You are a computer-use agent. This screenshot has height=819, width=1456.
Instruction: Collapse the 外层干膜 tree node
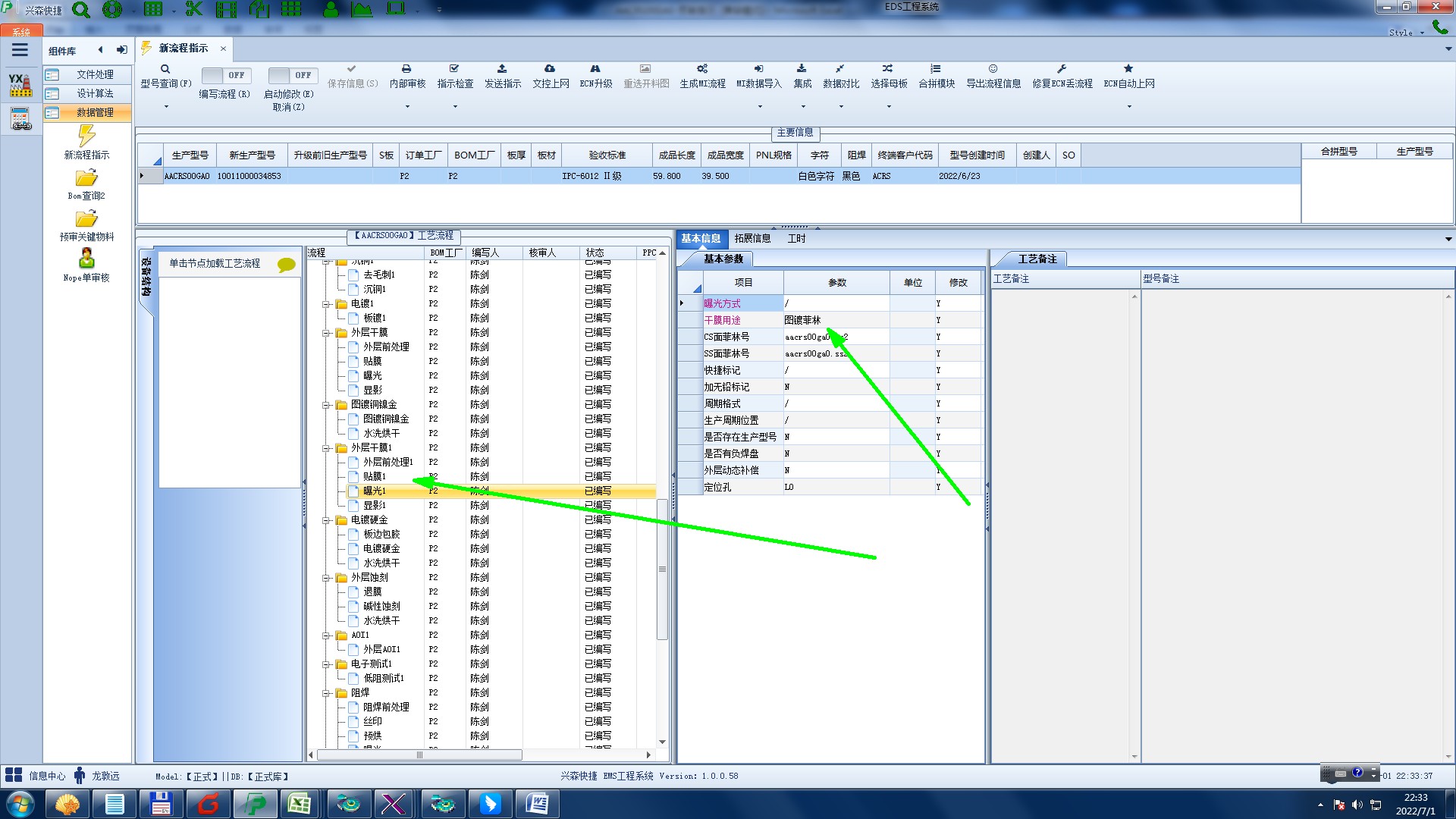(x=327, y=333)
